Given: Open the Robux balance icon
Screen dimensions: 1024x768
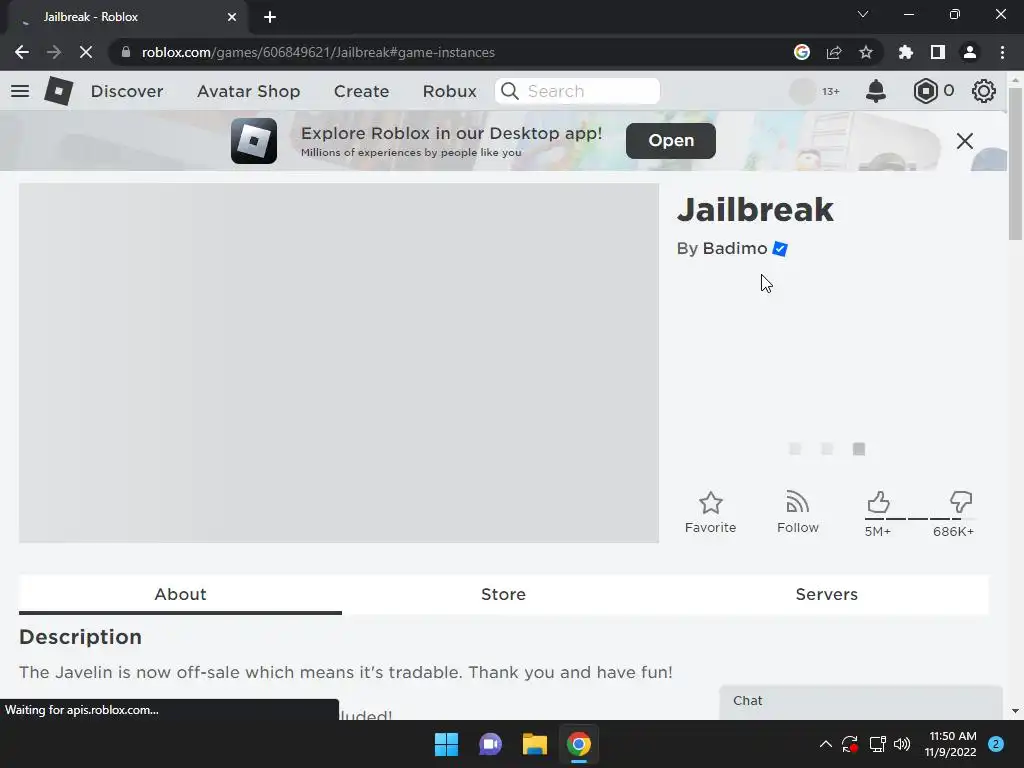Looking at the screenshot, I should point(925,91).
